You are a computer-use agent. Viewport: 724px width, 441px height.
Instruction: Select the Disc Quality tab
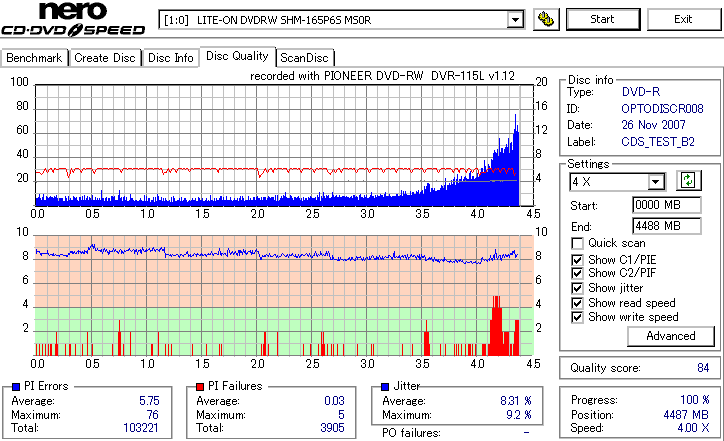pyautogui.click(x=237, y=56)
